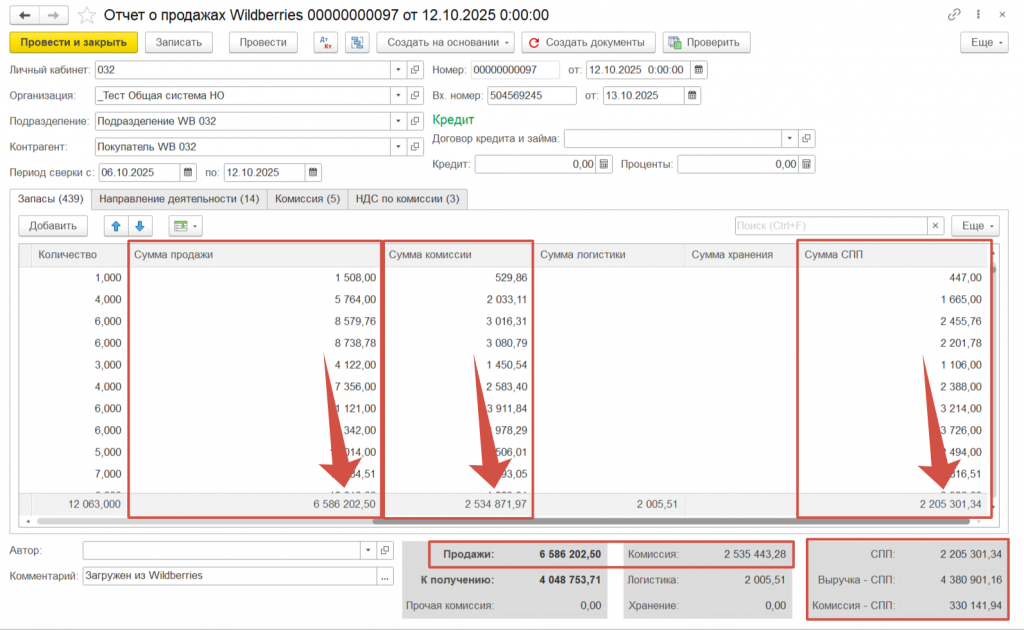Click the Проверить button
Image resolution: width=1024 pixels, height=630 pixels.
tap(706, 42)
